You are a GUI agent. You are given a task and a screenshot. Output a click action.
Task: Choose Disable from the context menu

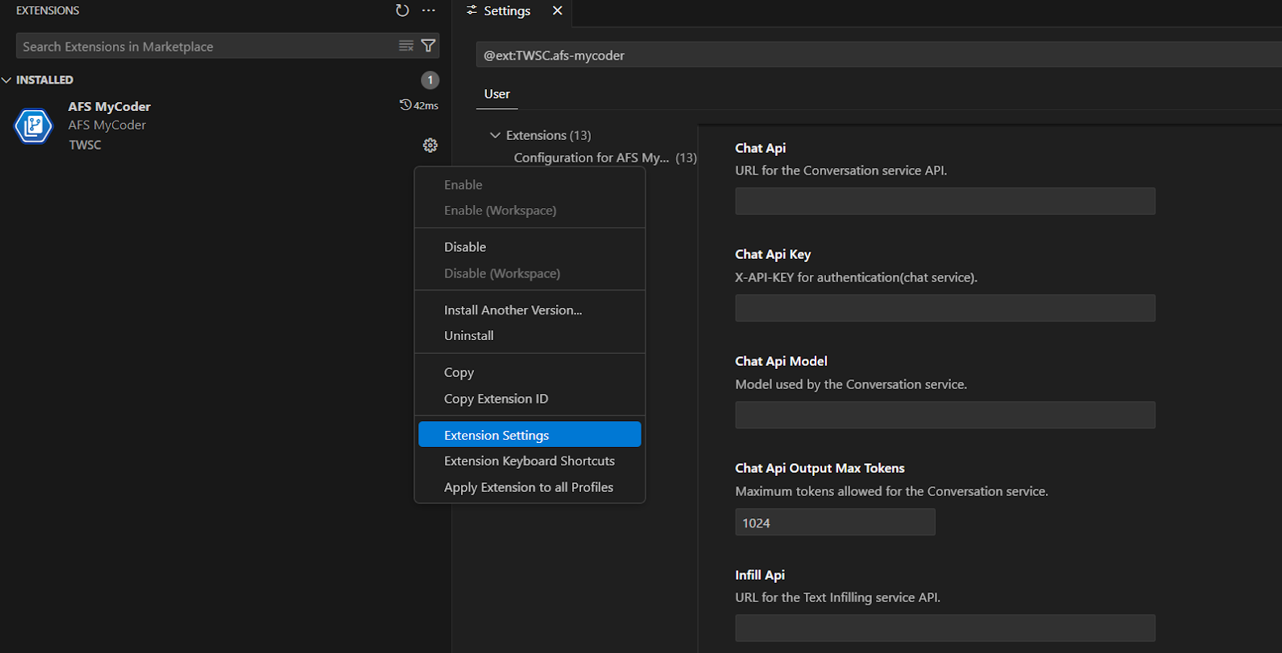(530, 247)
